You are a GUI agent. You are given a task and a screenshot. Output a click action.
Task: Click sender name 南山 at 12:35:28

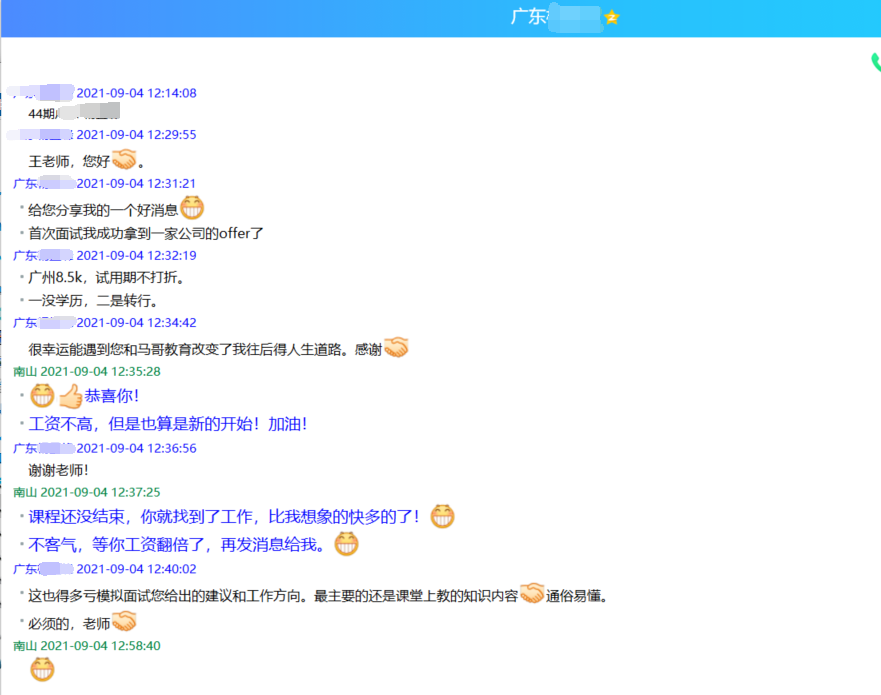pos(25,371)
